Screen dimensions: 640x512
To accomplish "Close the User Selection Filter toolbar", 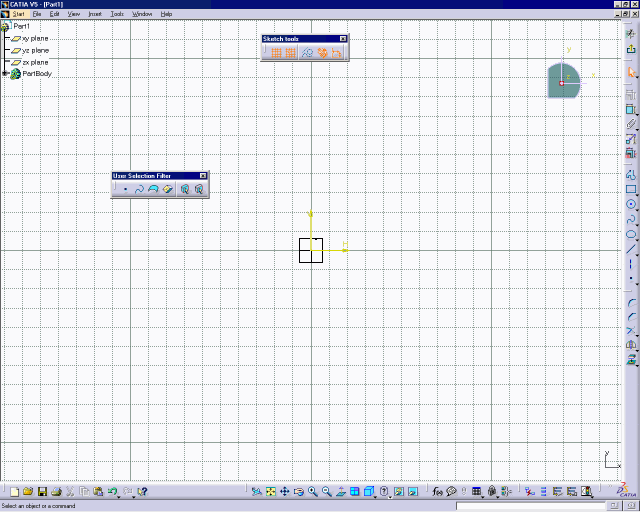I will [204, 176].
